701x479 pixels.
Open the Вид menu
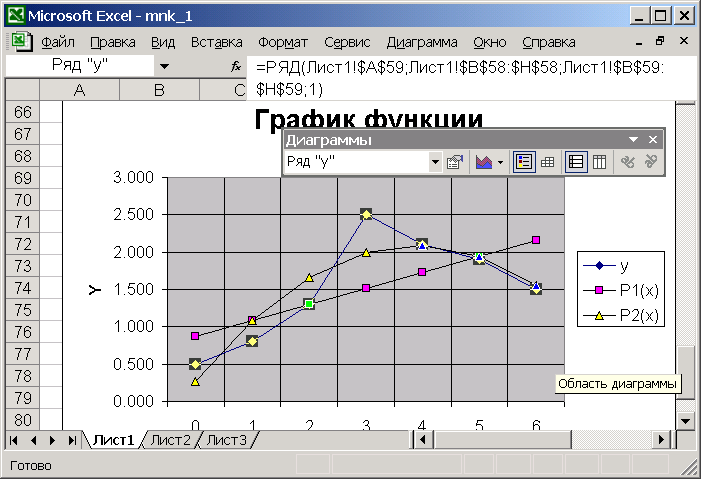coord(163,42)
